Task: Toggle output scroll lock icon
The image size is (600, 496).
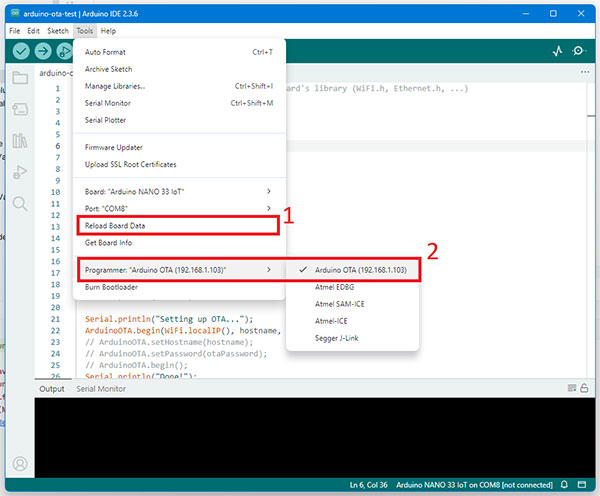Action: click(584, 388)
